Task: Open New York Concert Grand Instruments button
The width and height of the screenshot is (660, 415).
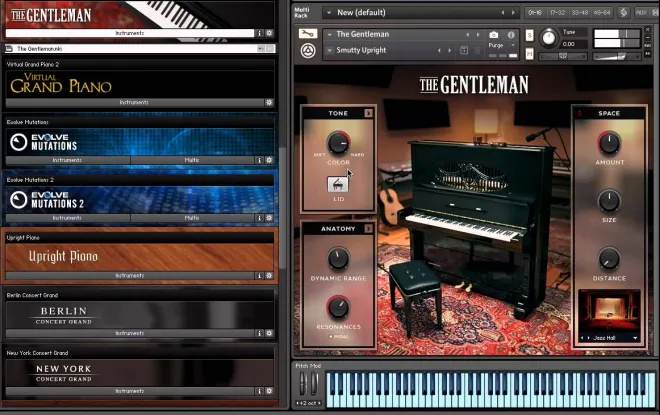Action: coord(130,391)
